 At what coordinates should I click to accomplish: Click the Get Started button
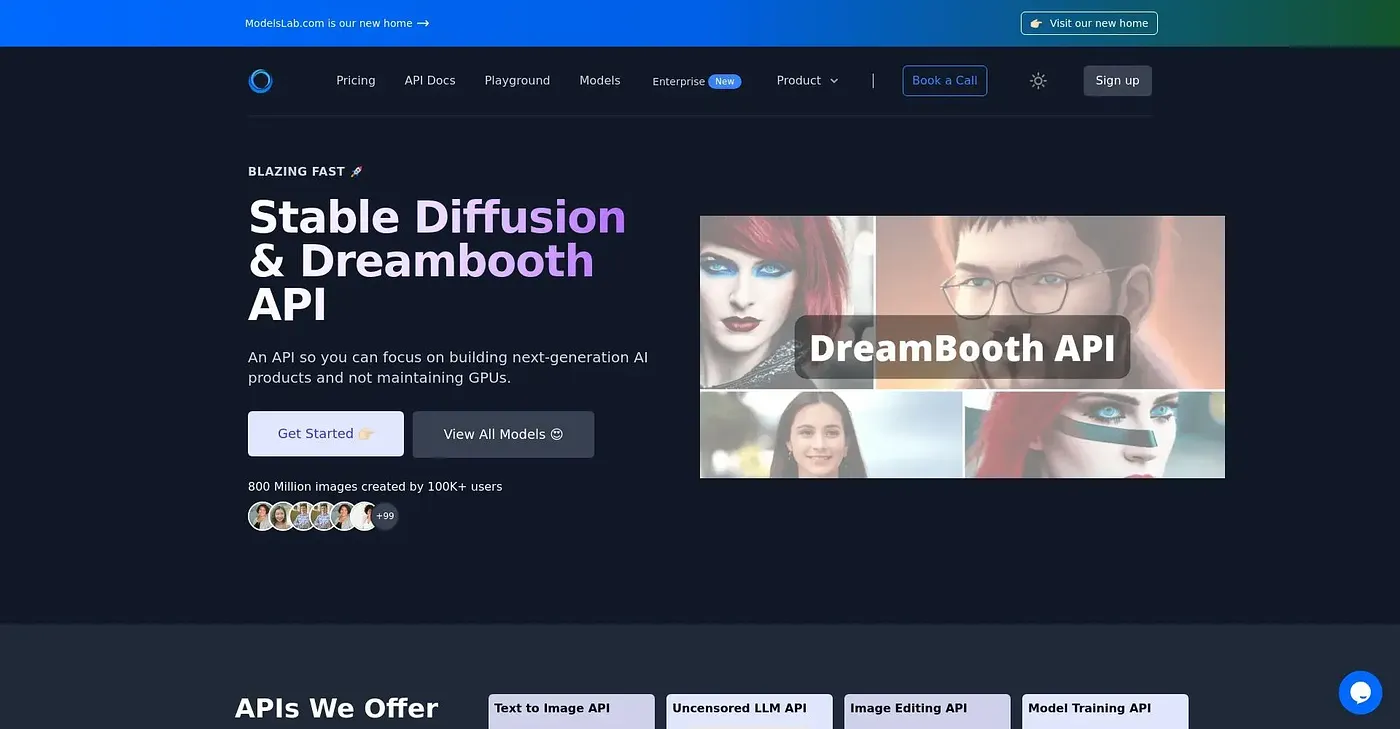click(x=326, y=434)
